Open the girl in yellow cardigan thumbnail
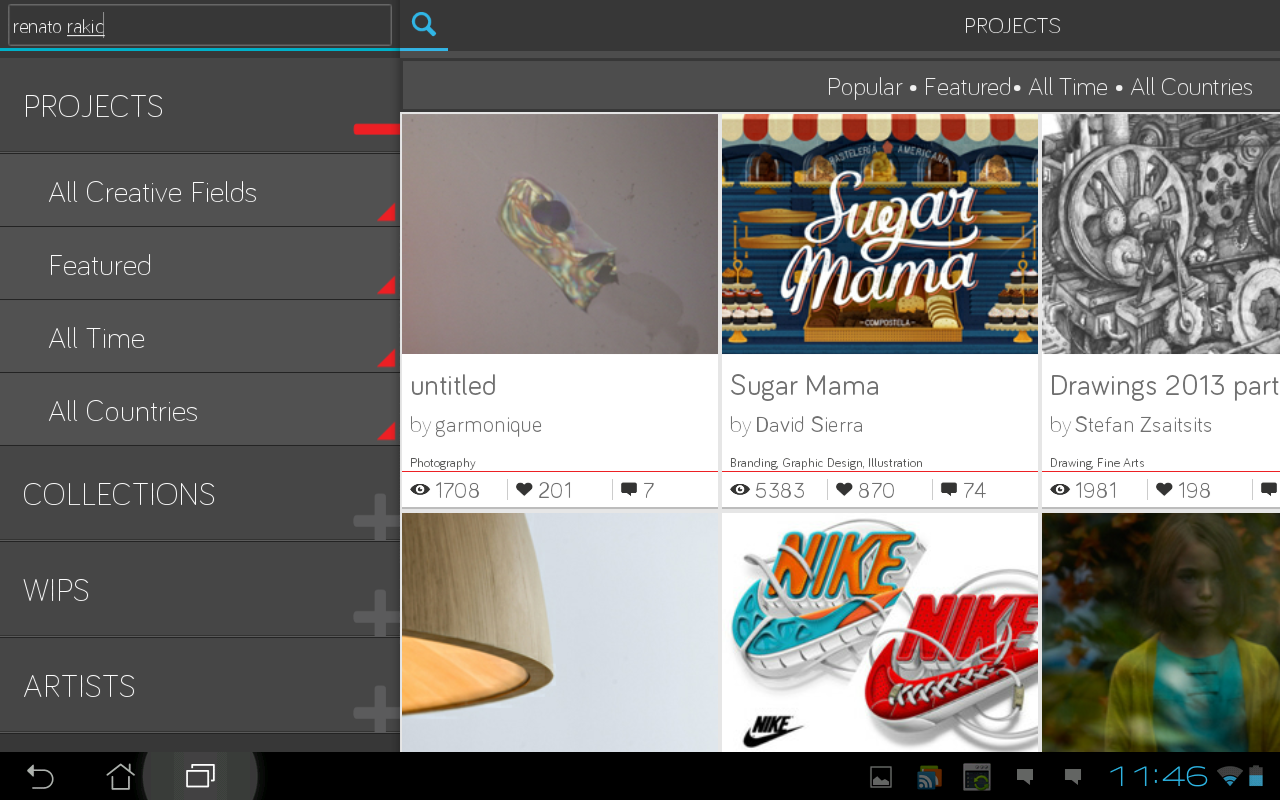The image size is (1280, 800). pos(1161,632)
